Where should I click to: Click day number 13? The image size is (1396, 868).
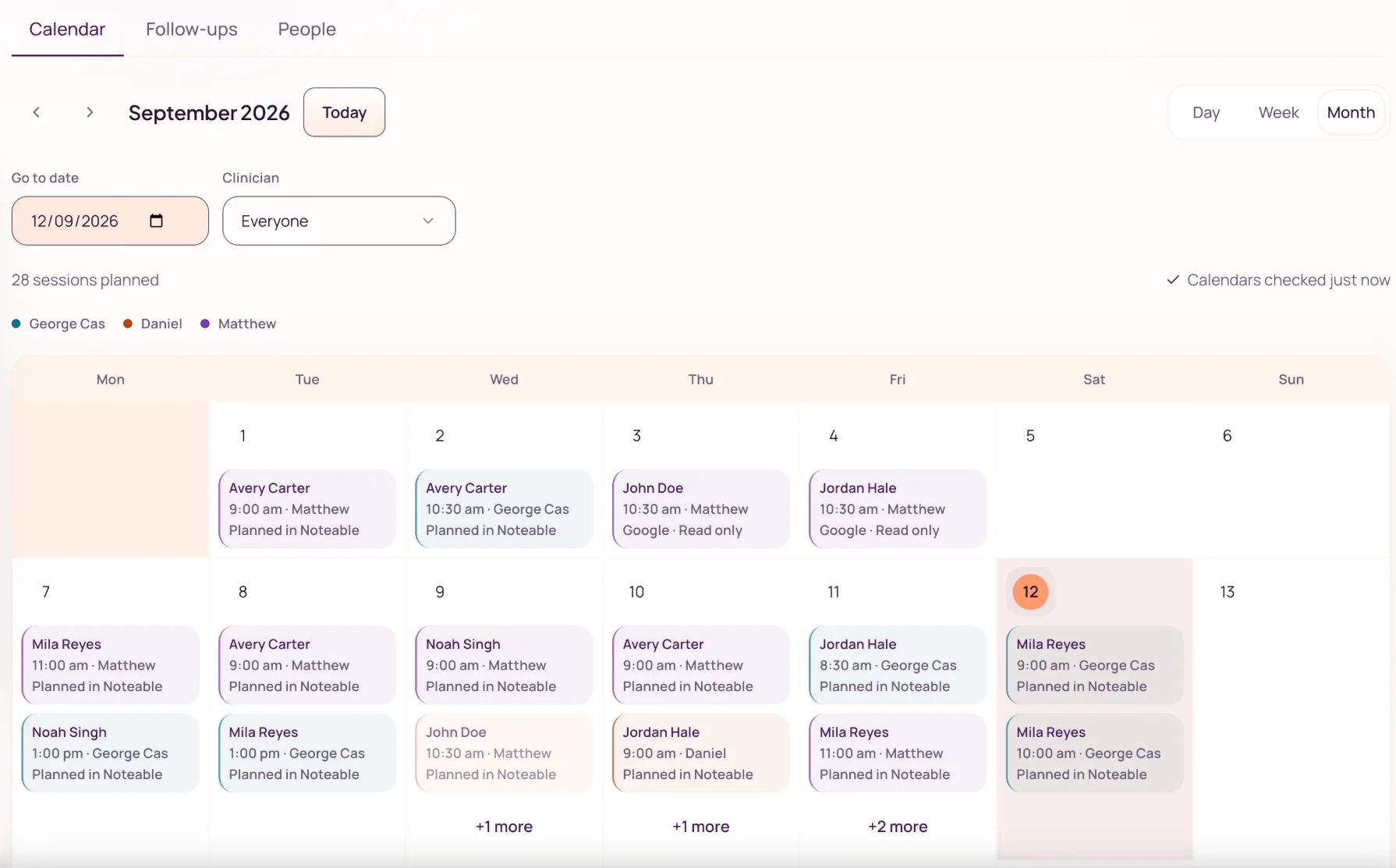[1228, 592]
